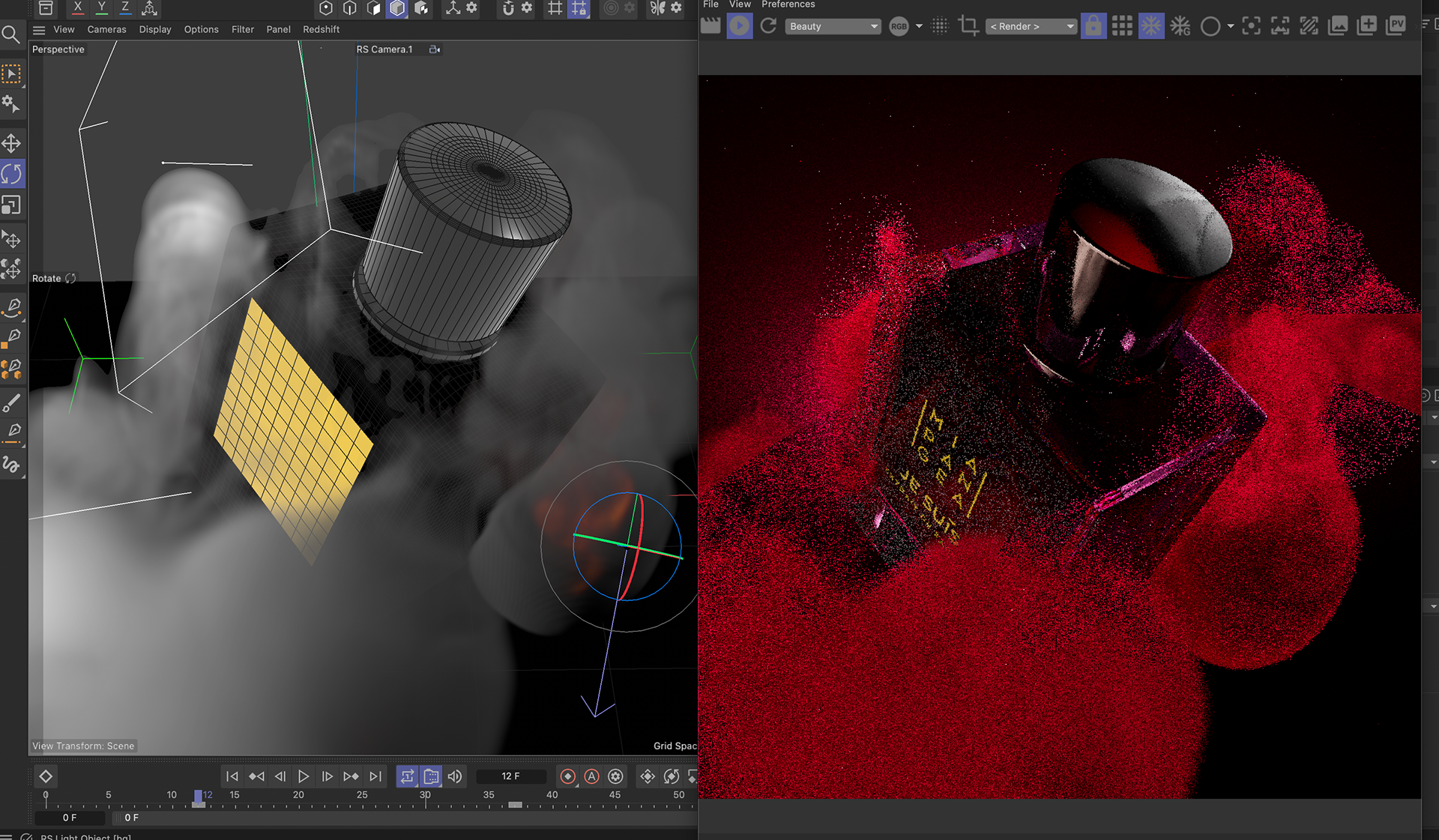Click the current frame 12 F field
Viewport: 1439px width, 840px height.
tap(510, 776)
